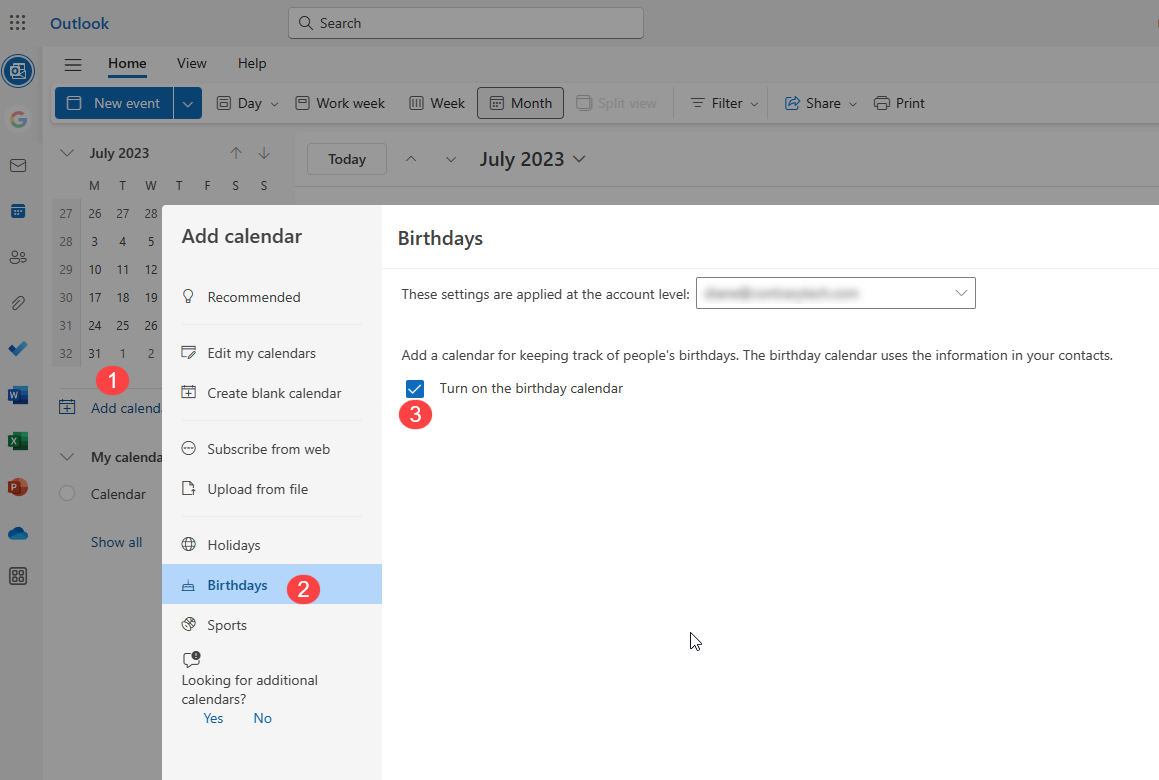Collapse the mini calendar July 2023 chevron
Viewport: 1159px width, 780px height.
(x=67, y=153)
